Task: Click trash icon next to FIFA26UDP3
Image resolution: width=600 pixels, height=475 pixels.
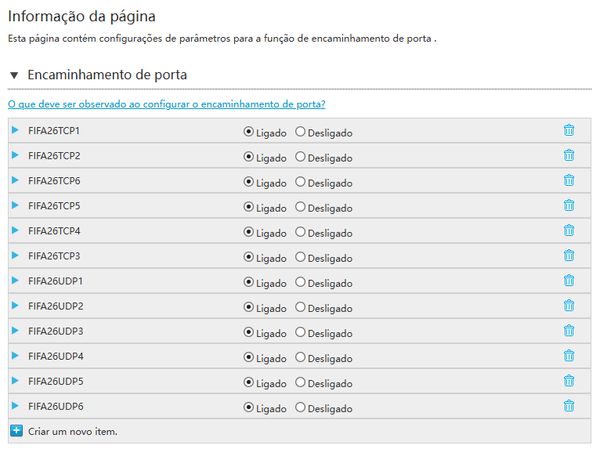Action: point(569,331)
